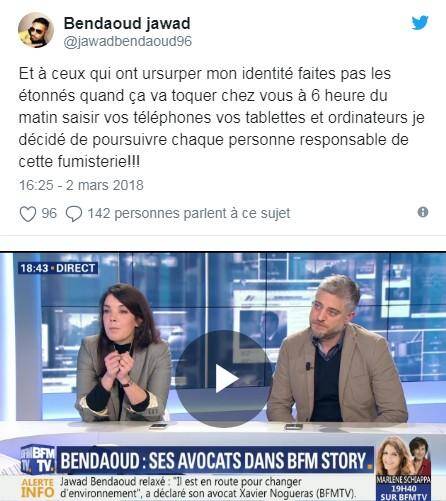446x501 pixels.
Task: Click the 96 likes count
Action: (x=49, y=213)
